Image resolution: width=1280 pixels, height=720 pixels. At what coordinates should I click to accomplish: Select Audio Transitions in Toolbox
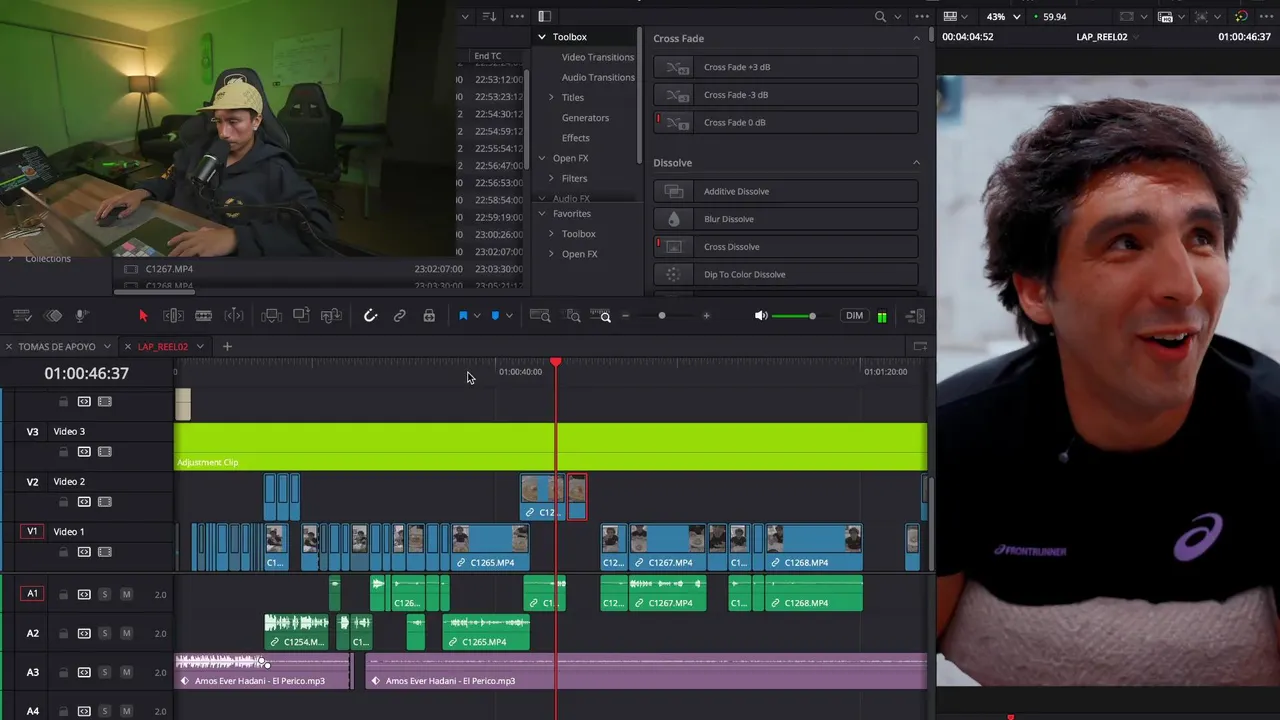pyautogui.click(x=597, y=77)
